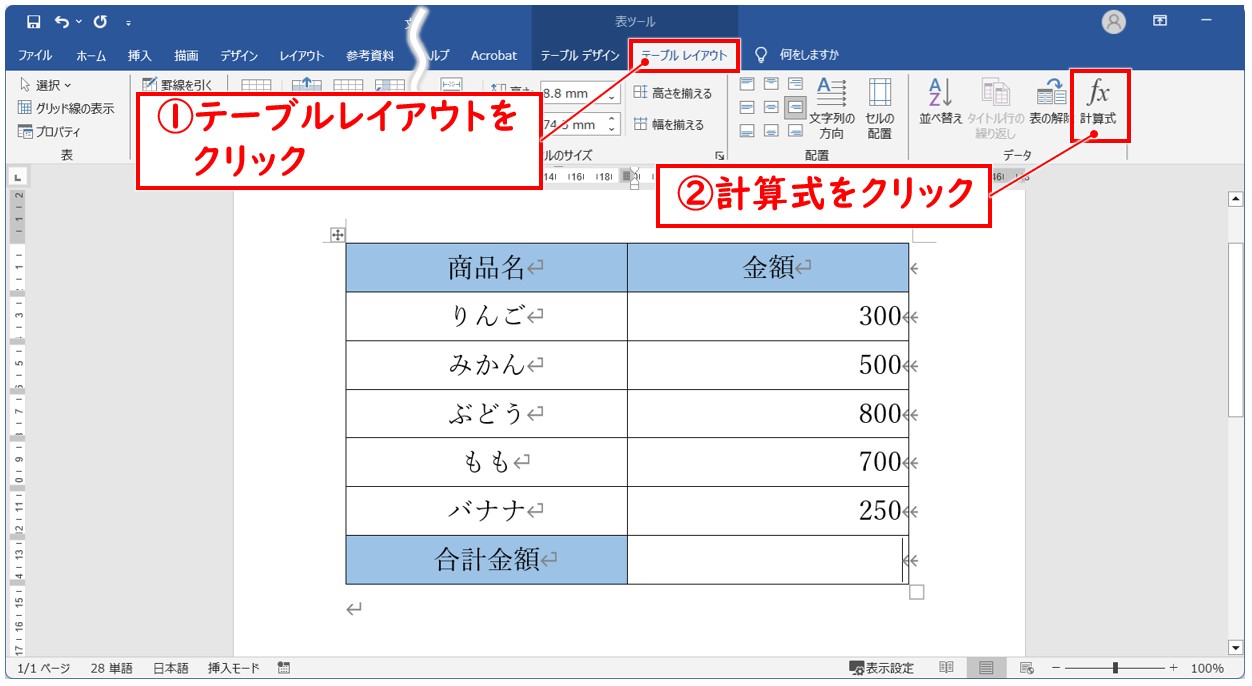The height and width of the screenshot is (686, 1252).
Task: Open the Quick Access Toolbar customize dropdown
Action: (128, 22)
